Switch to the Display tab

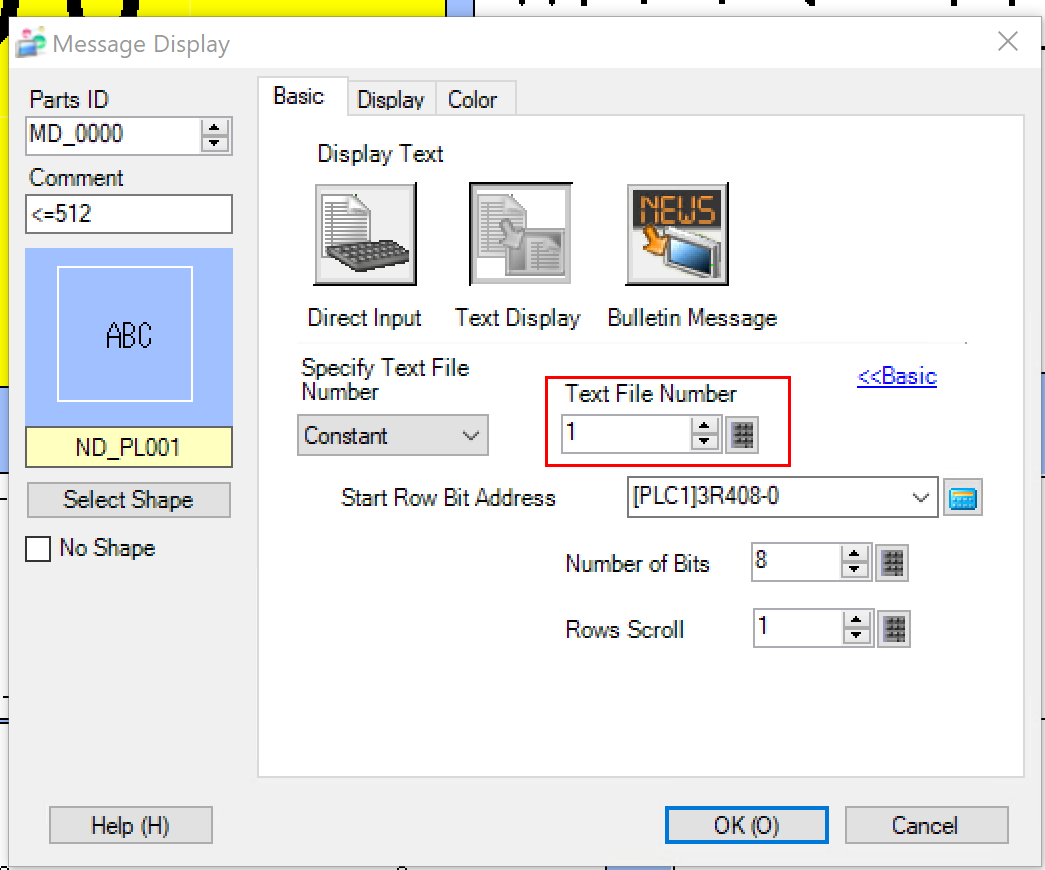391,100
